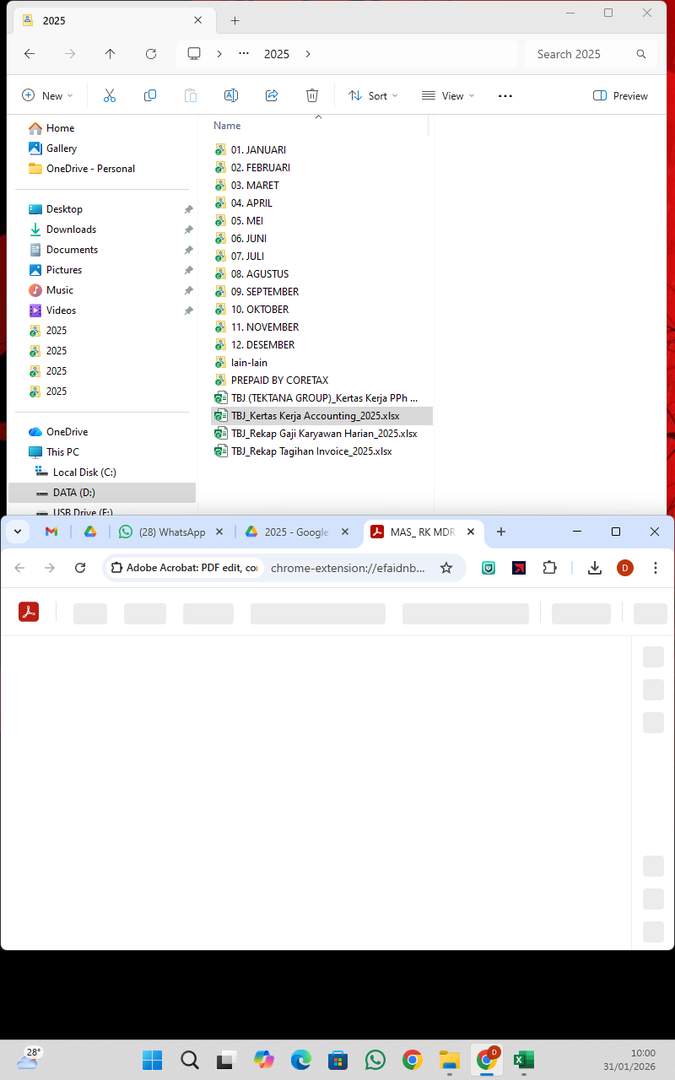Click the search magnifier icon in Explorer
Viewport: 675px width, 1080px height.
coord(641,54)
